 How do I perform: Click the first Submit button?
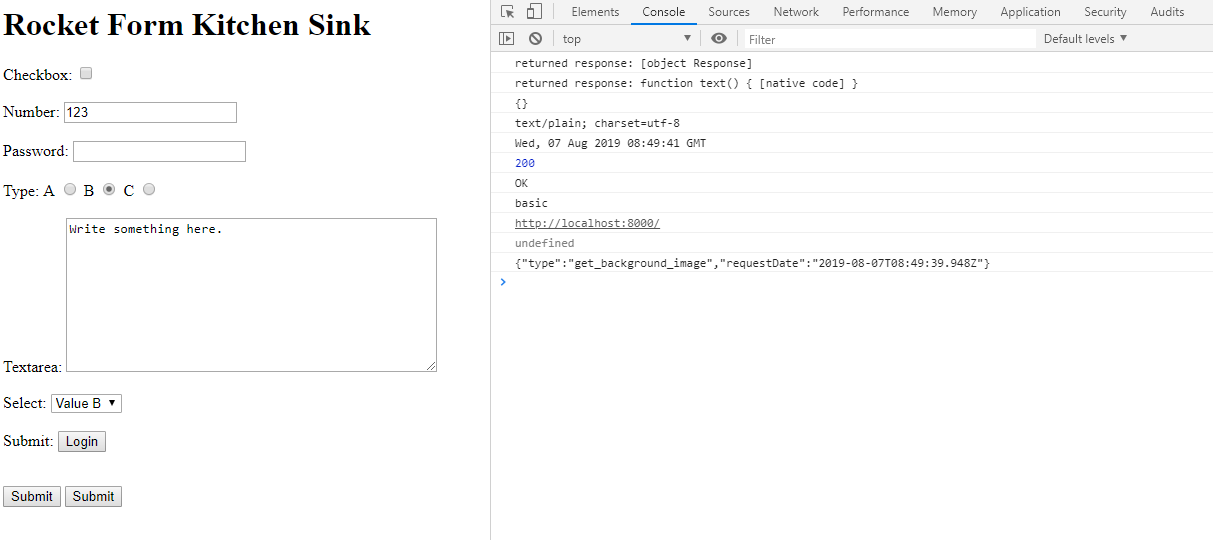point(32,496)
